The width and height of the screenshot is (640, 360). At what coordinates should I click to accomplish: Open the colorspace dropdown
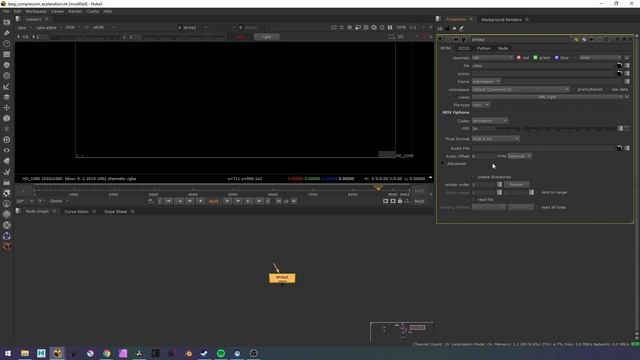pos(520,89)
